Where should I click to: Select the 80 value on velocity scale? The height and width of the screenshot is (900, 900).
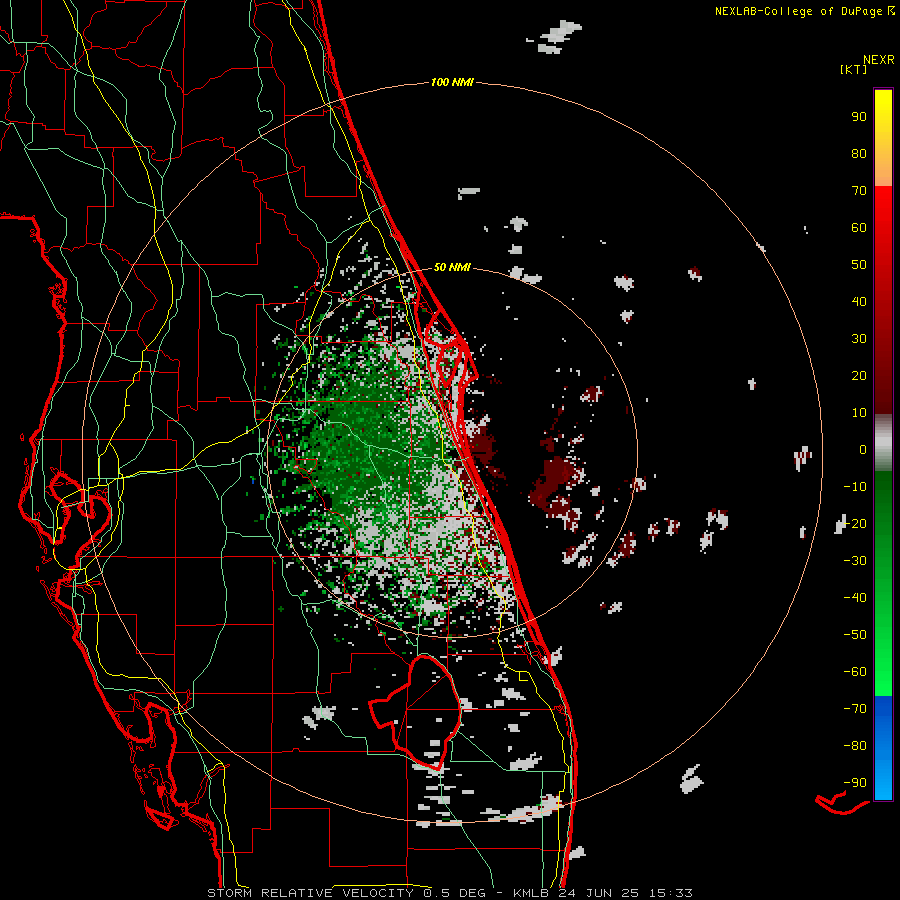point(859,154)
